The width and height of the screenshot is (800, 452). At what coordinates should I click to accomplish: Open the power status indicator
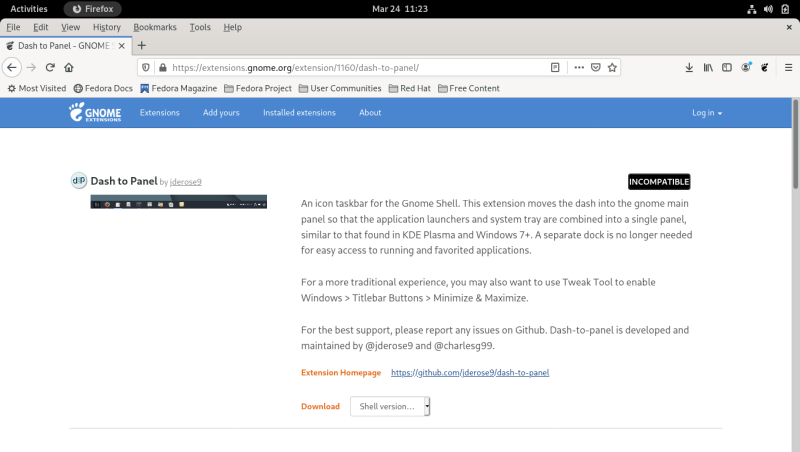[785, 9]
